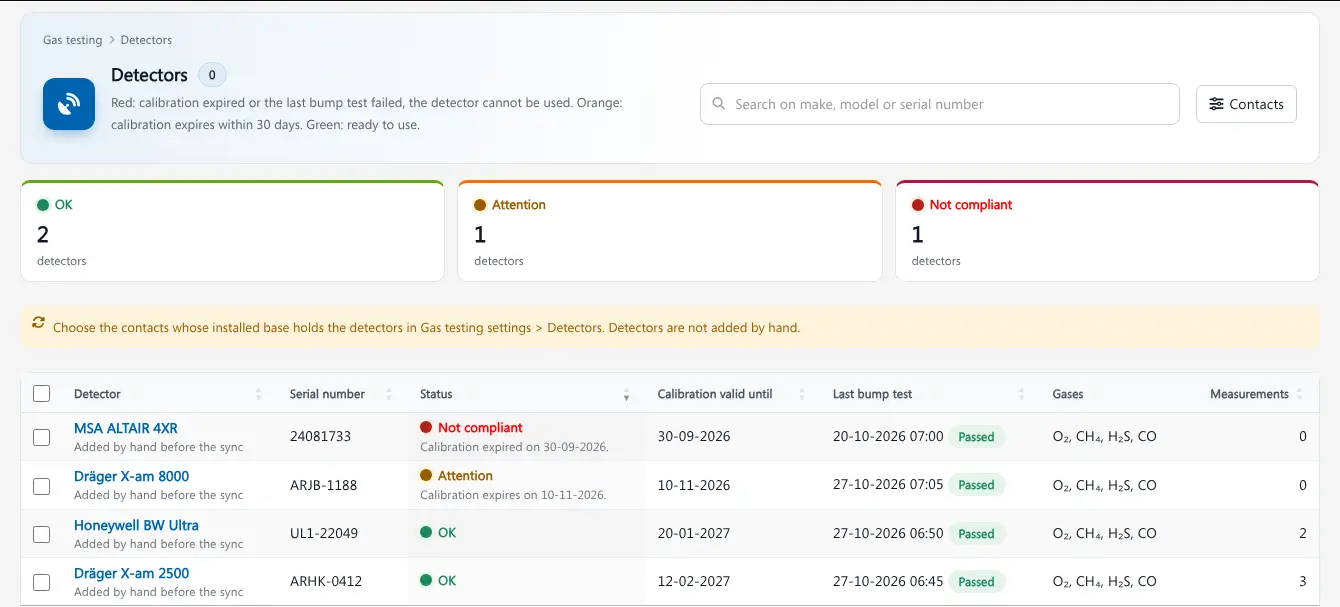
Task: Click the blue Detectors satellite icon
Action: 69,104
